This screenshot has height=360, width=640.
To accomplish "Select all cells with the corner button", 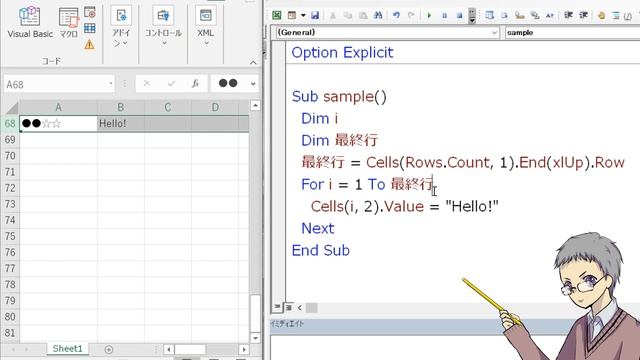I will point(11,108).
